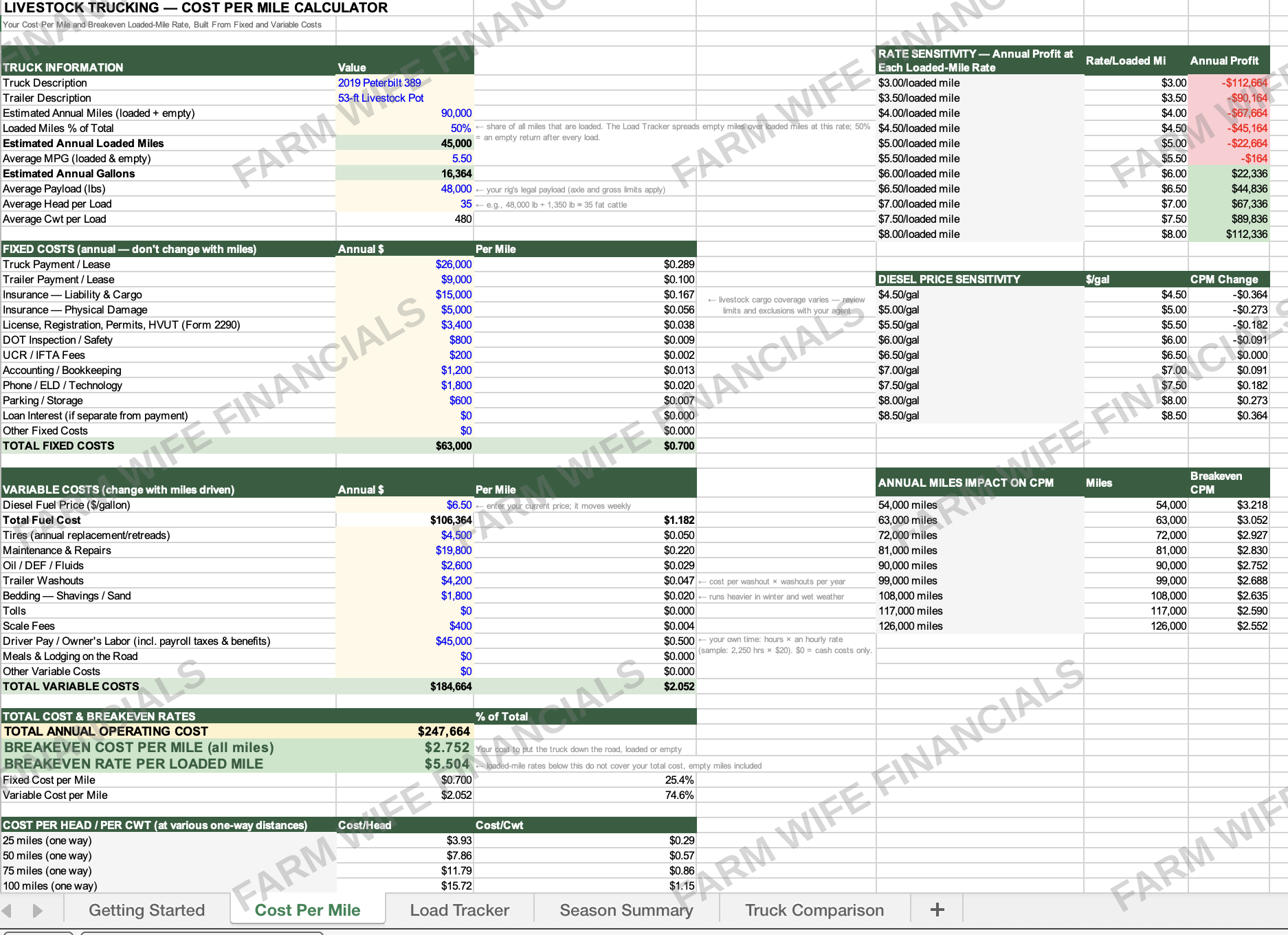Select the Cost Per Mile tab
1288x935 pixels.
pyautogui.click(x=307, y=910)
